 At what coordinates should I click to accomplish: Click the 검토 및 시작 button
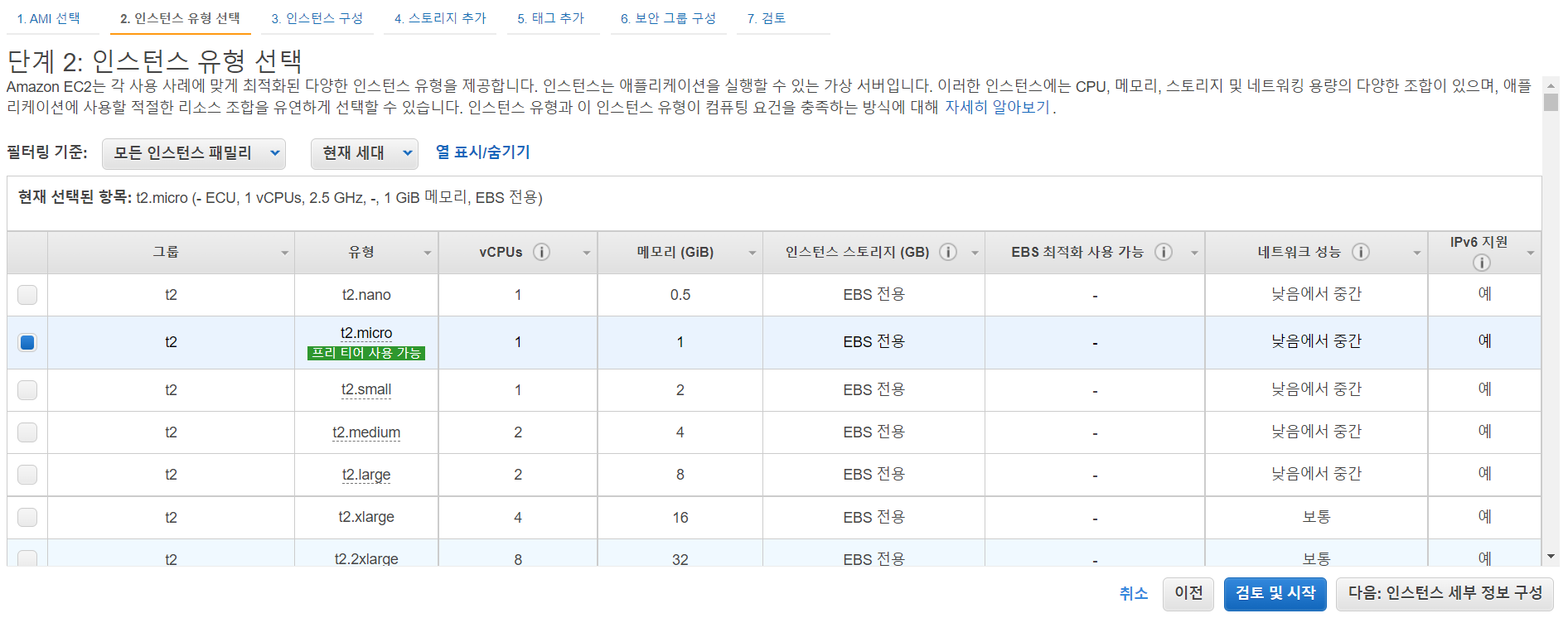(1275, 594)
